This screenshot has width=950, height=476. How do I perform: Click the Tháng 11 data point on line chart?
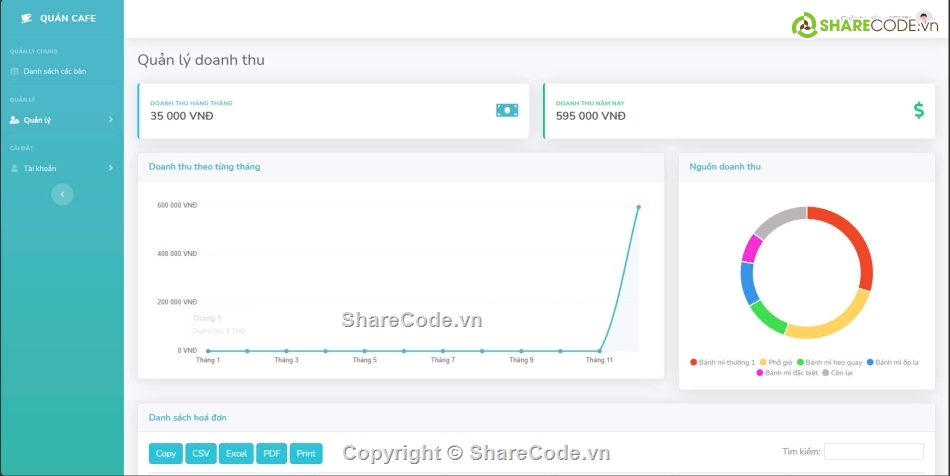[599, 351]
